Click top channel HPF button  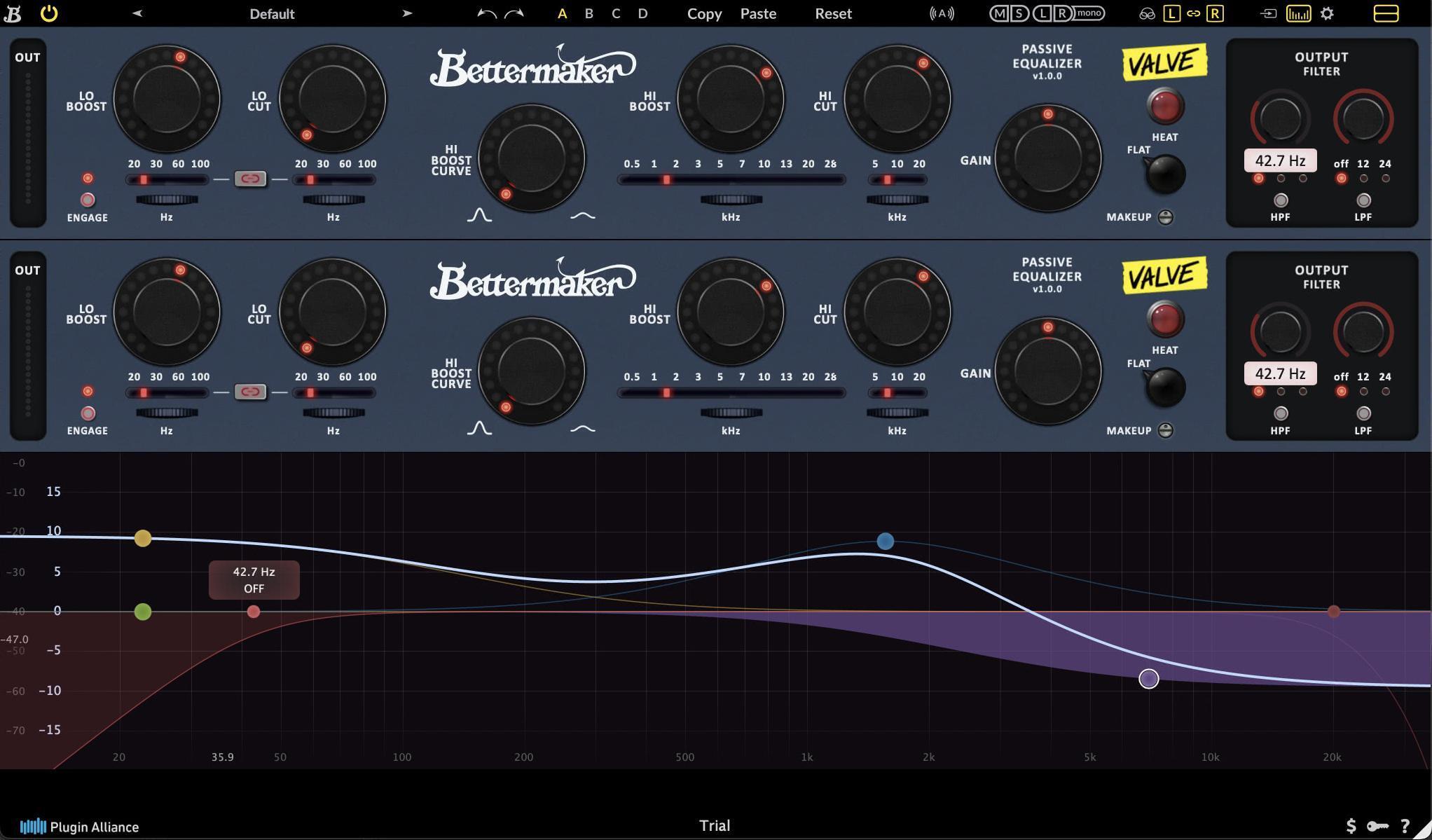tap(1281, 200)
